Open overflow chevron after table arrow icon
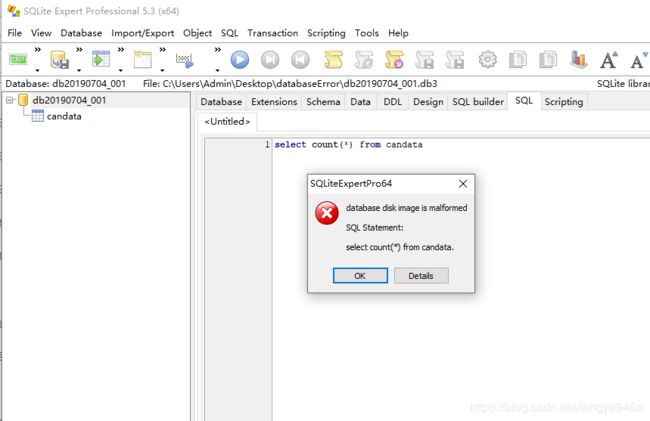 pyautogui.click(x=121, y=50)
